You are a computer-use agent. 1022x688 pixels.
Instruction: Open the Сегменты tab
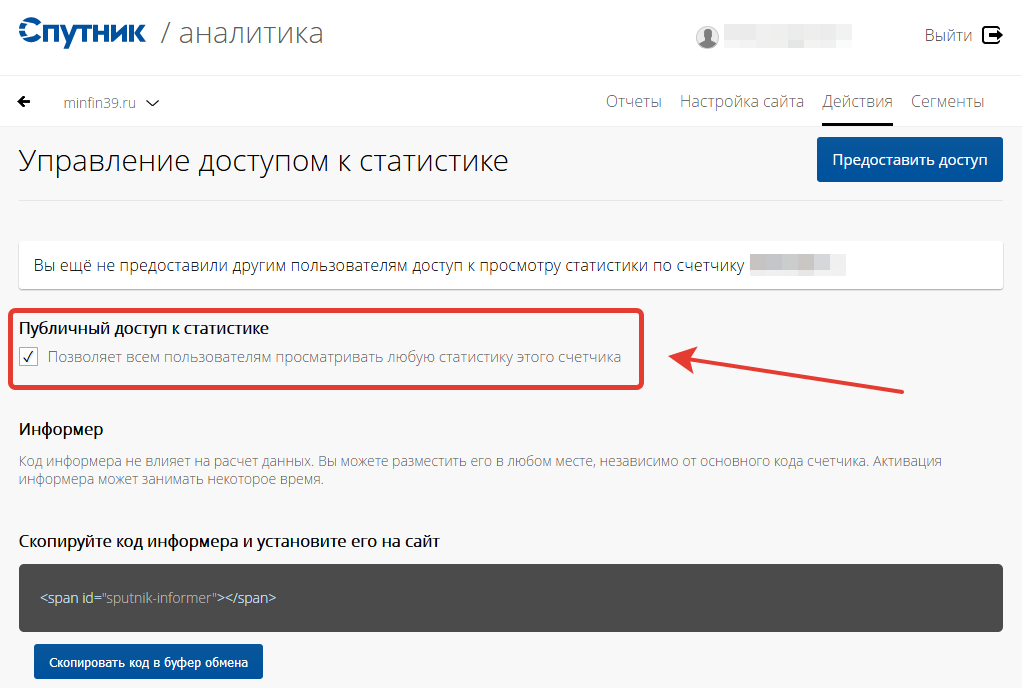pyautogui.click(x=947, y=101)
